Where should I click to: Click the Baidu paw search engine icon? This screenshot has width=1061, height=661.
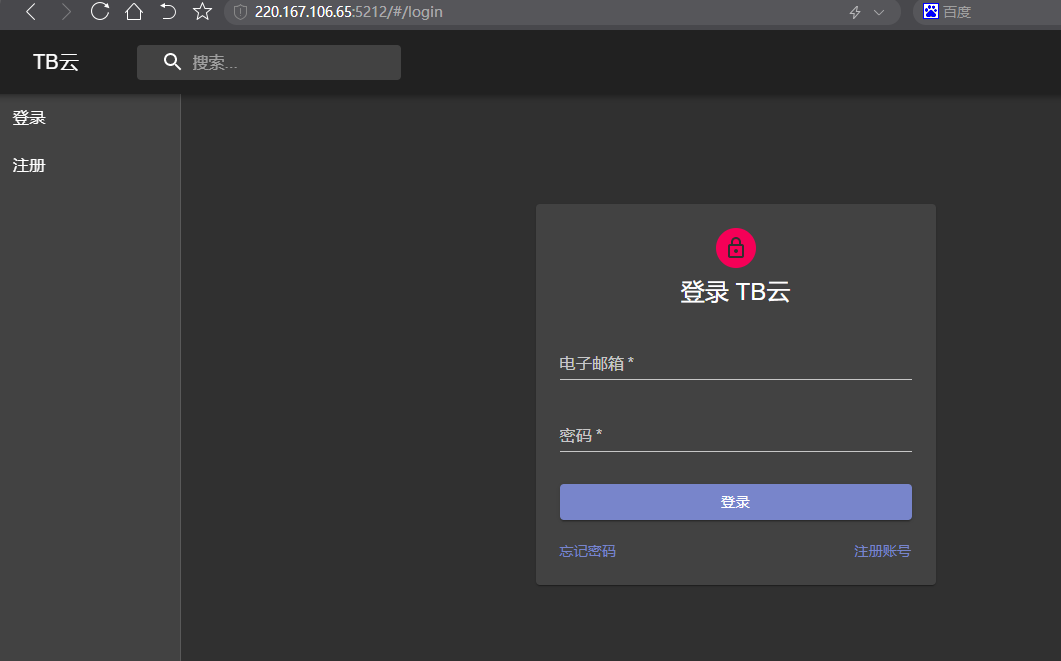[931, 11]
